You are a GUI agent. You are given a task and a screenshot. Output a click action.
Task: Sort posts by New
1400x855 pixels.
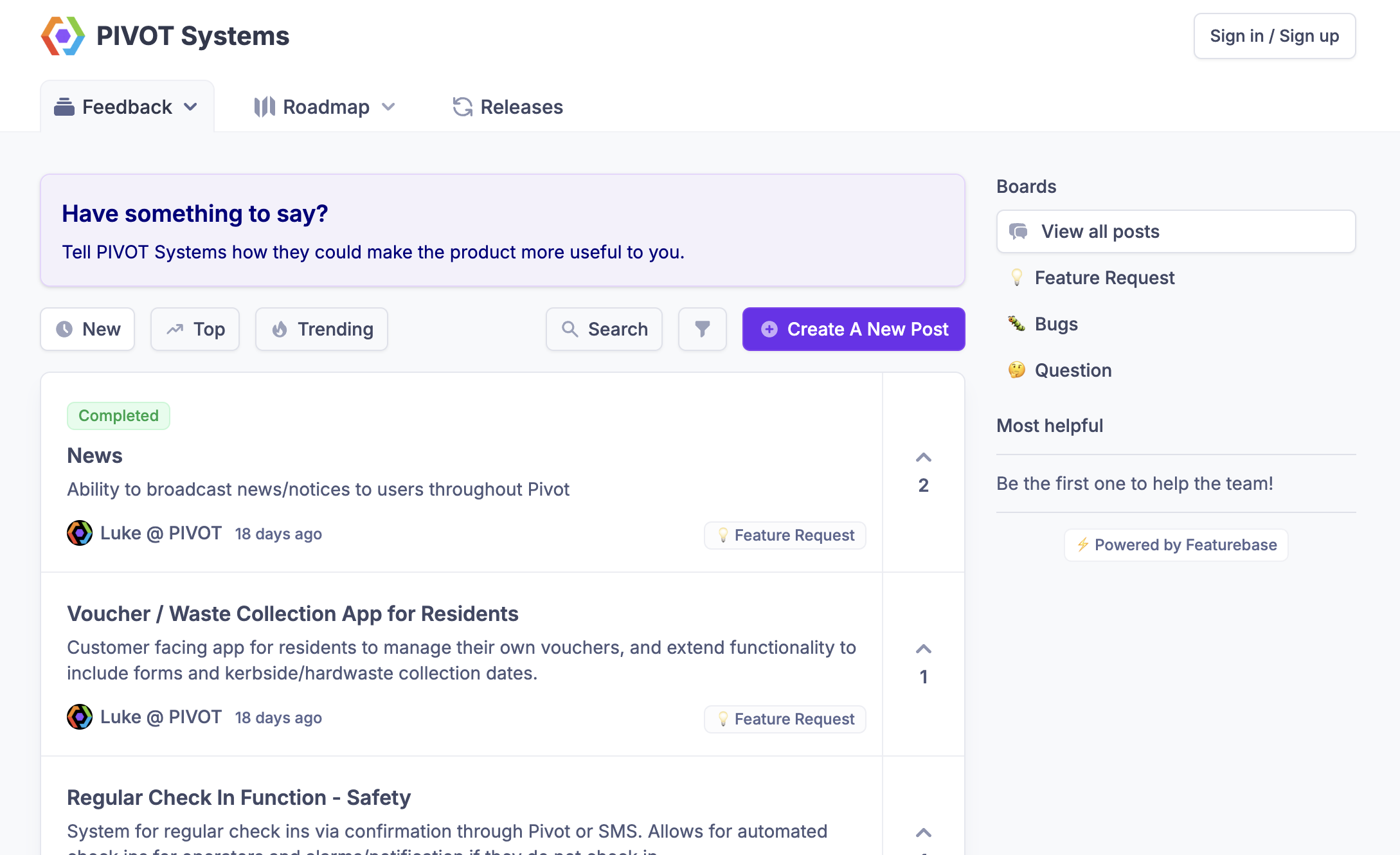pyautogui.click(x=87, y=329)
